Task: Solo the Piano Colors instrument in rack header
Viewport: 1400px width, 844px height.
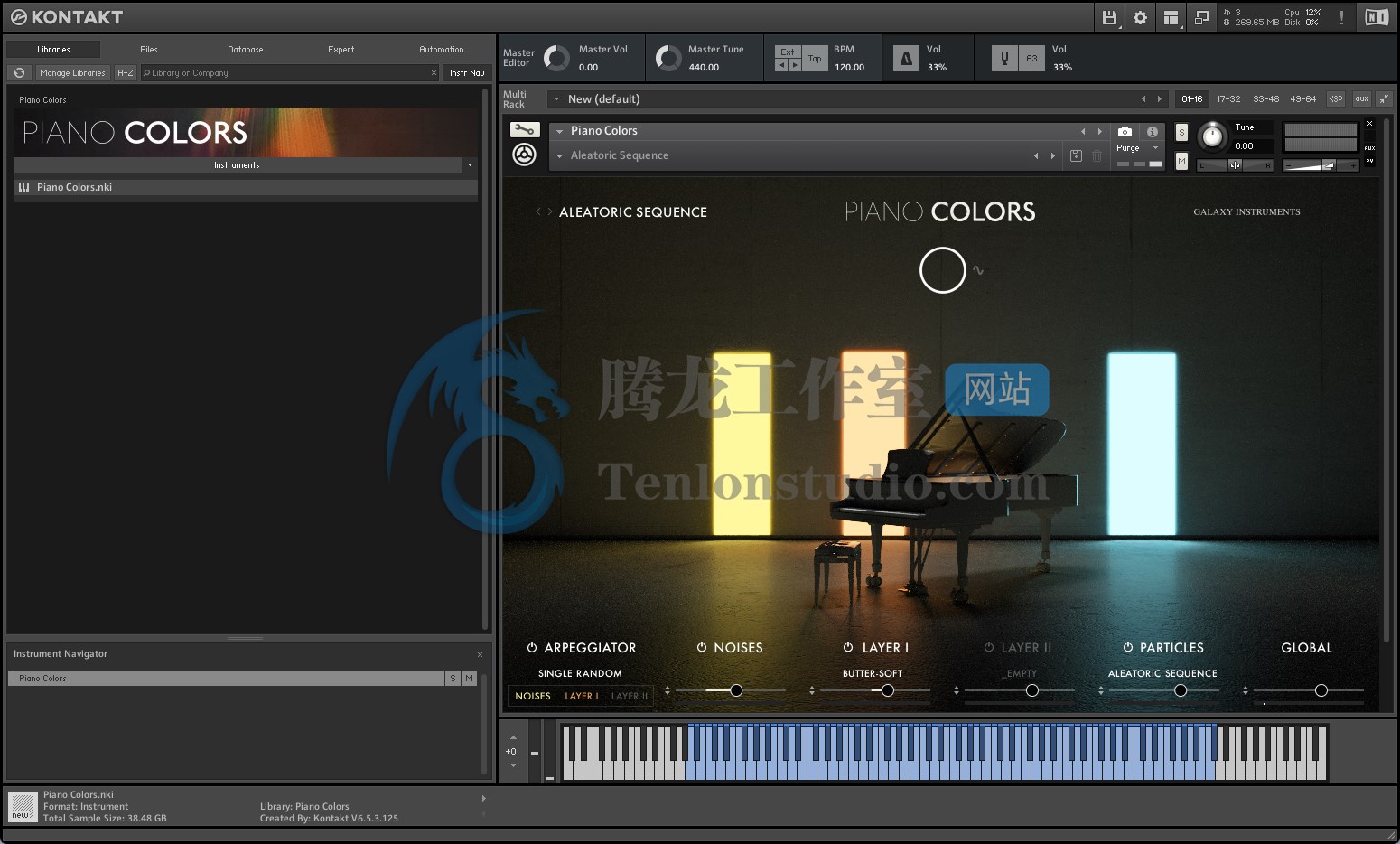Action: coord(1181,132)
